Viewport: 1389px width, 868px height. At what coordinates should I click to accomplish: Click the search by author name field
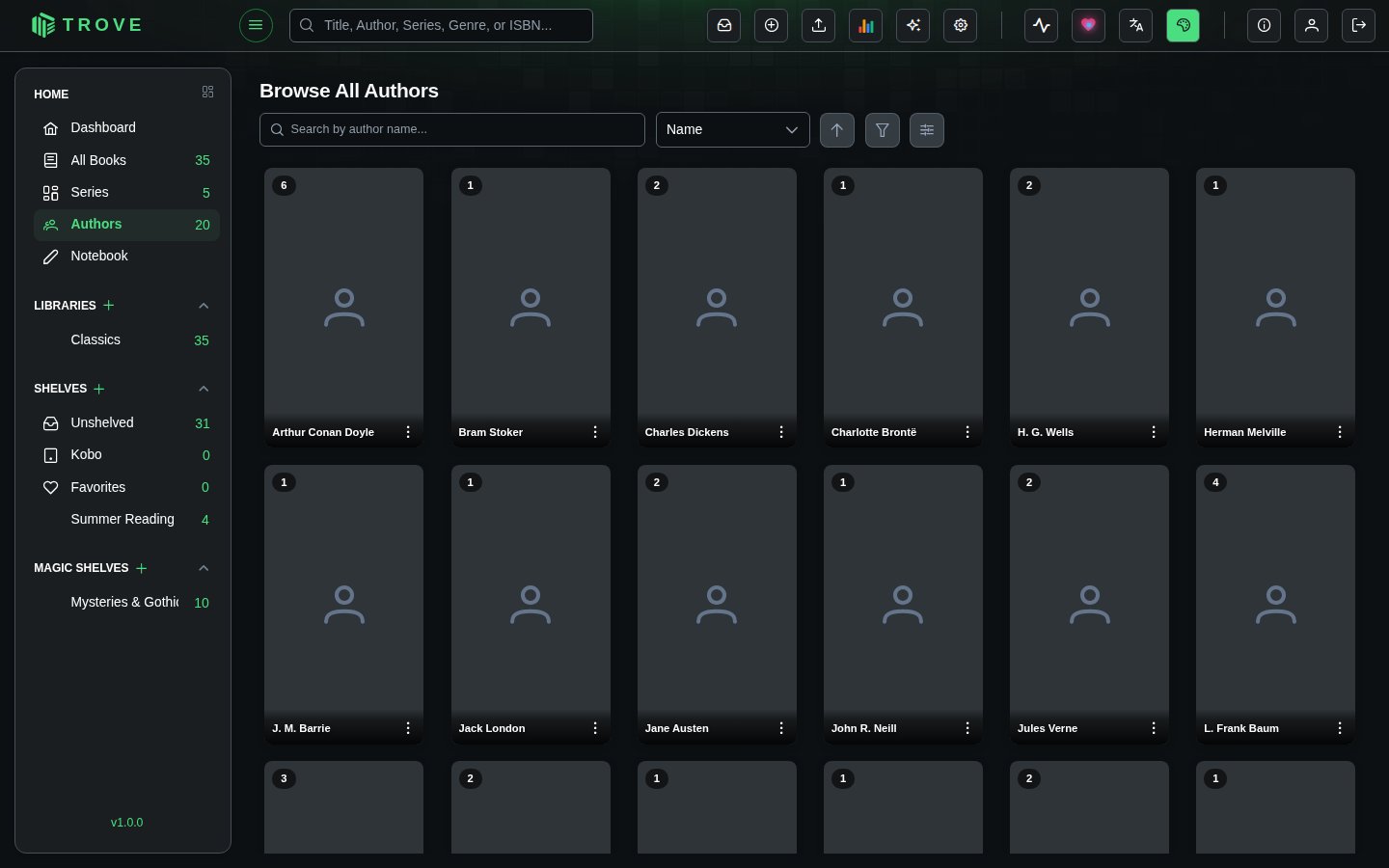click(x=452, y=130)
